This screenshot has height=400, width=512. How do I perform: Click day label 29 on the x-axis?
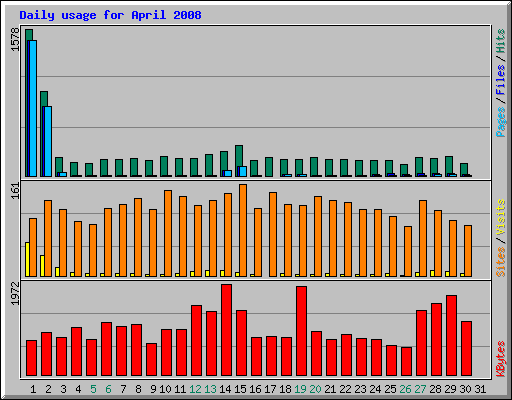click(450, 389)
